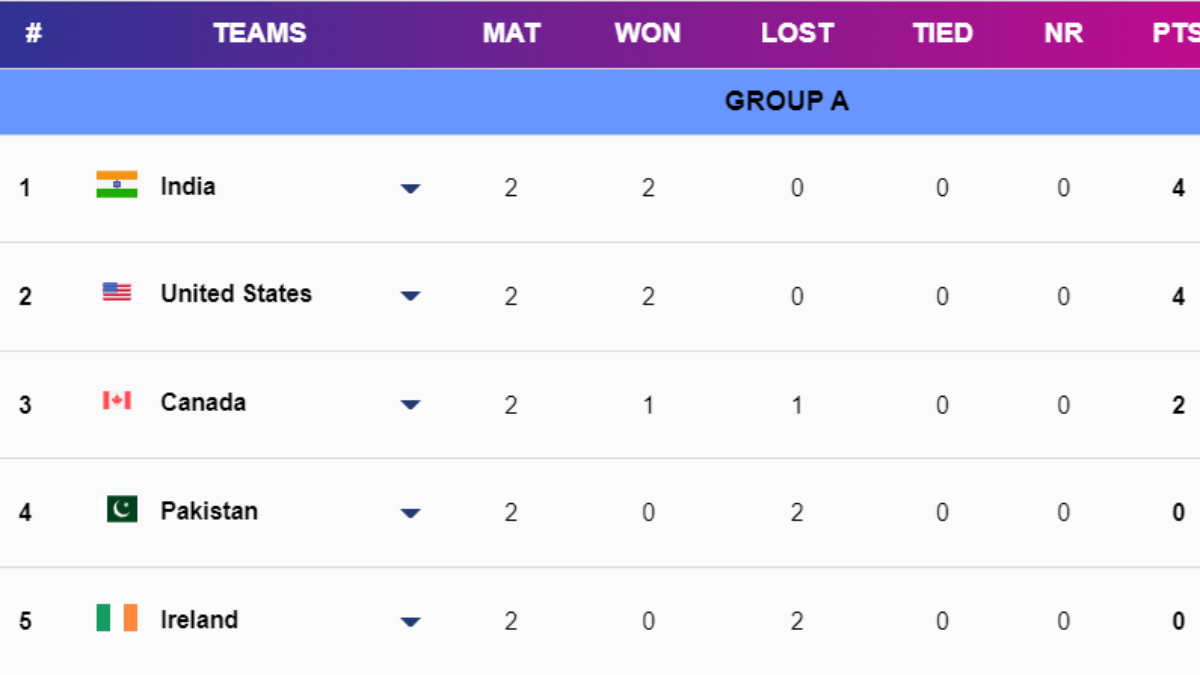
Task: Click the MAT column header
Action: (511, 33)
